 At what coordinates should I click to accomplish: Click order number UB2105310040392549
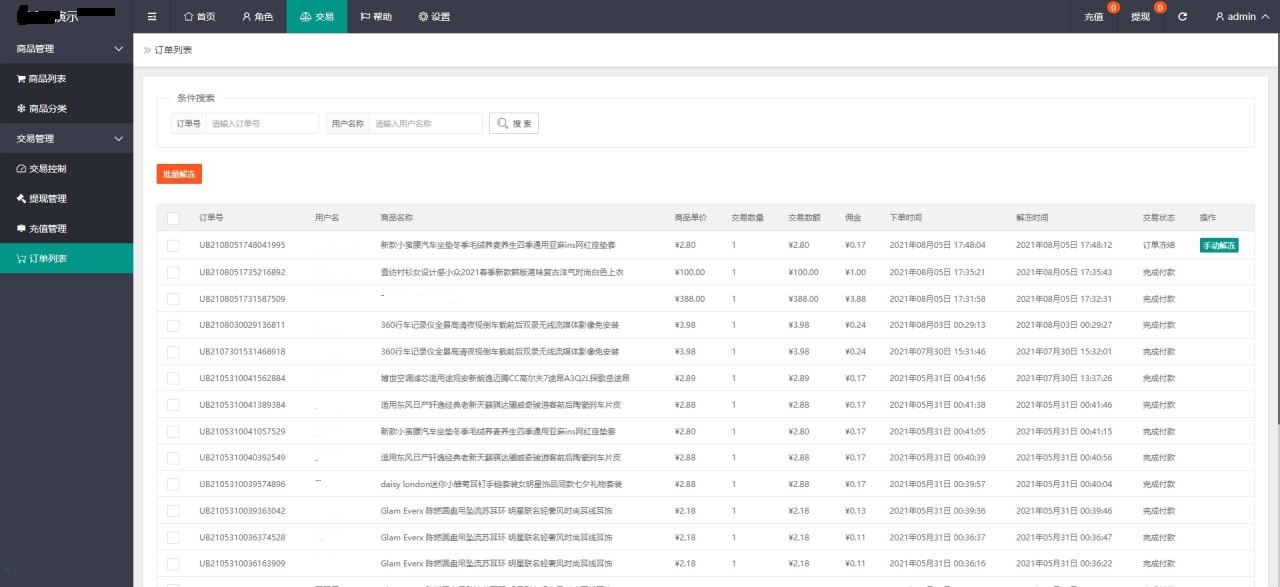click(242, 458)
